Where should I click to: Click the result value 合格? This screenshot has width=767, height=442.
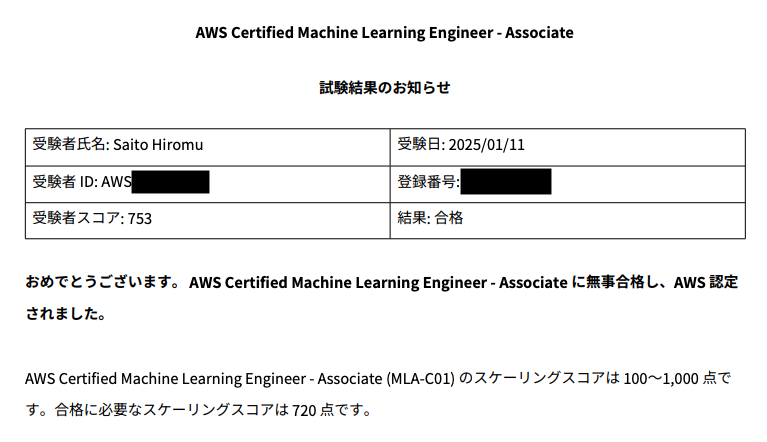(x=449, y=218)
